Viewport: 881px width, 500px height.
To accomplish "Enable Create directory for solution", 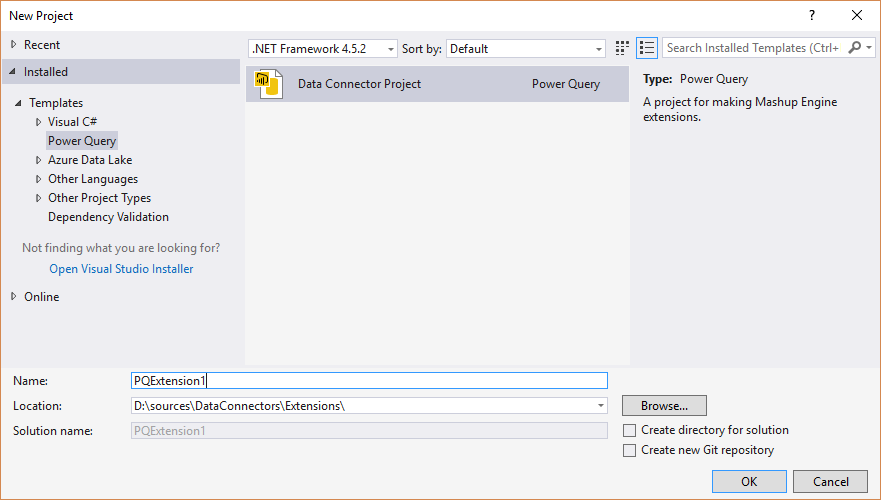I will pos(629,430).
